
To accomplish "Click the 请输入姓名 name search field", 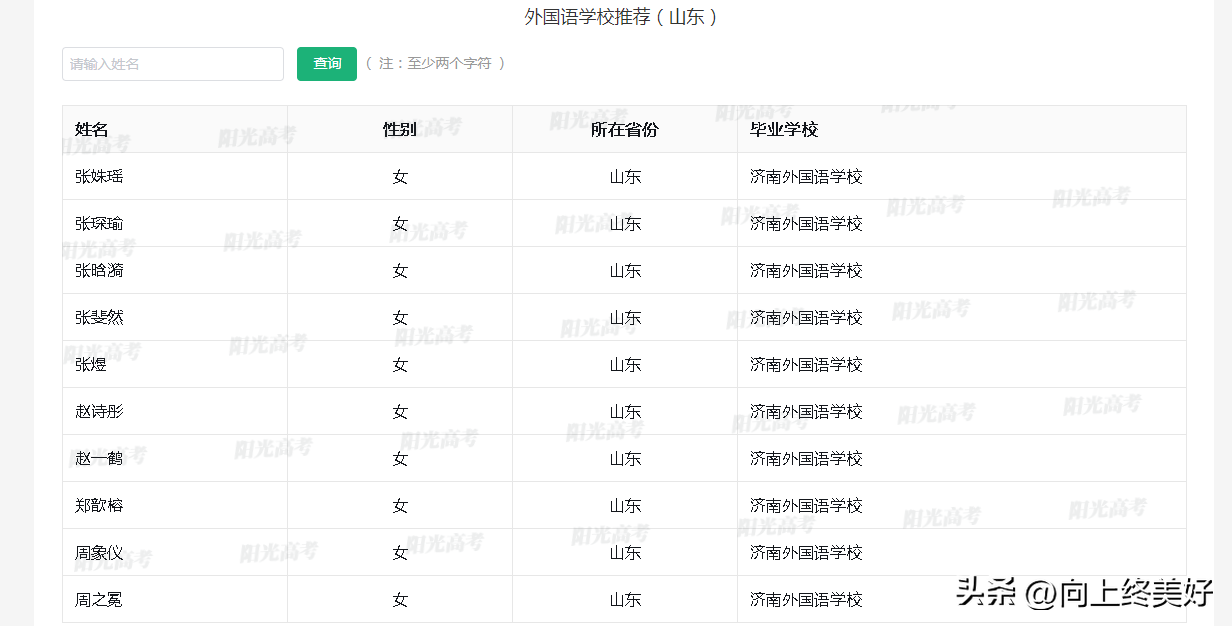I will pos(172,64).
